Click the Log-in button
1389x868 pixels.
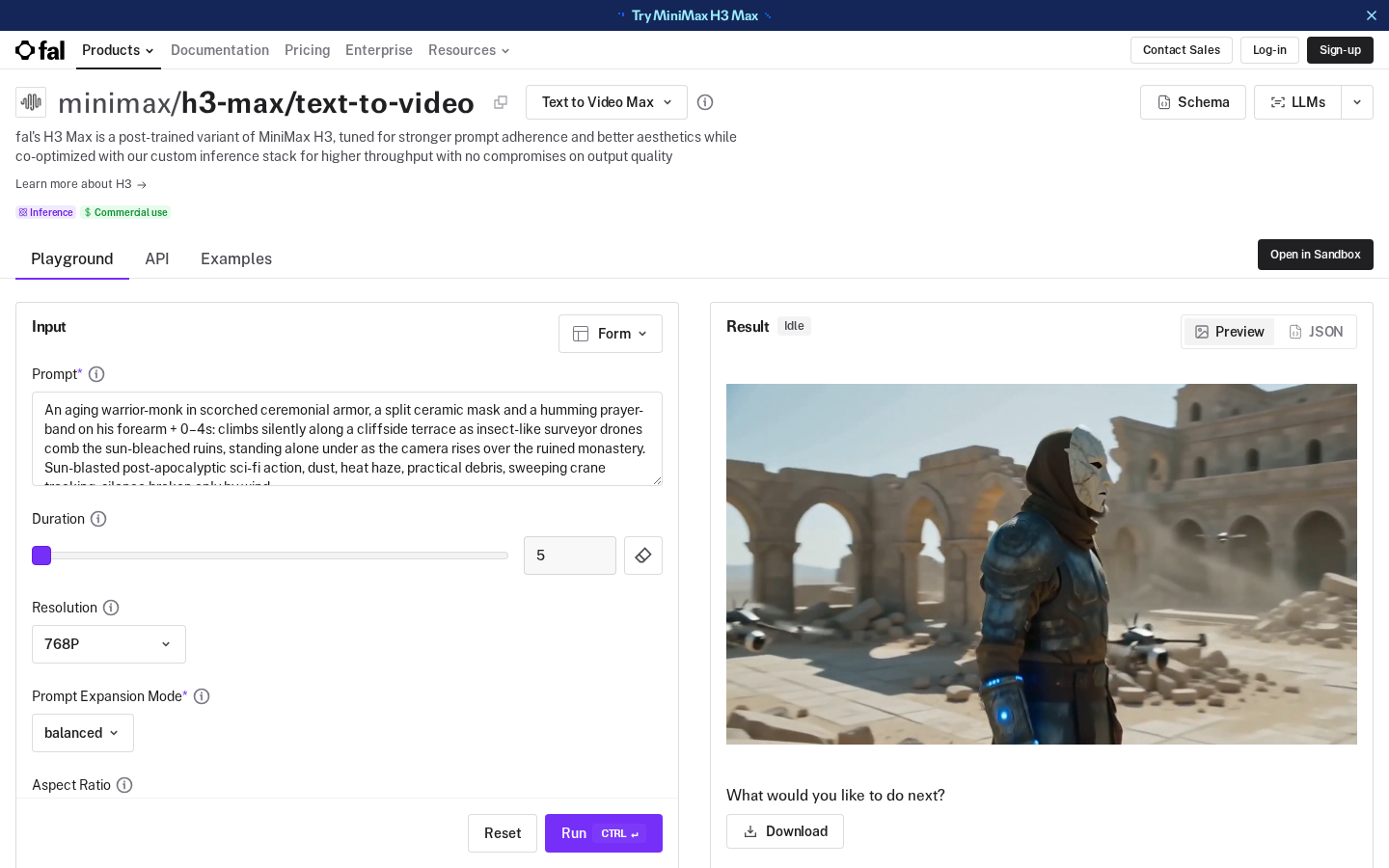click(x=1269, y=50)
